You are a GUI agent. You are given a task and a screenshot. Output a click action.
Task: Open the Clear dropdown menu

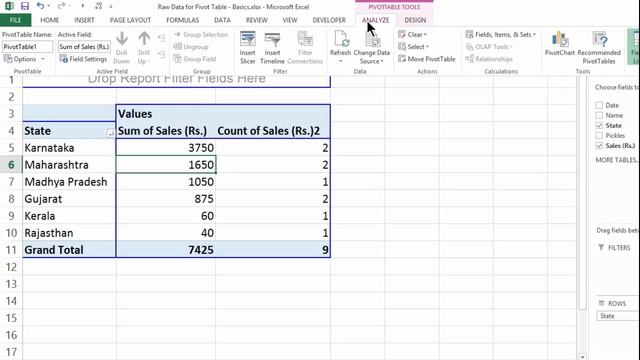coord(413,35)
